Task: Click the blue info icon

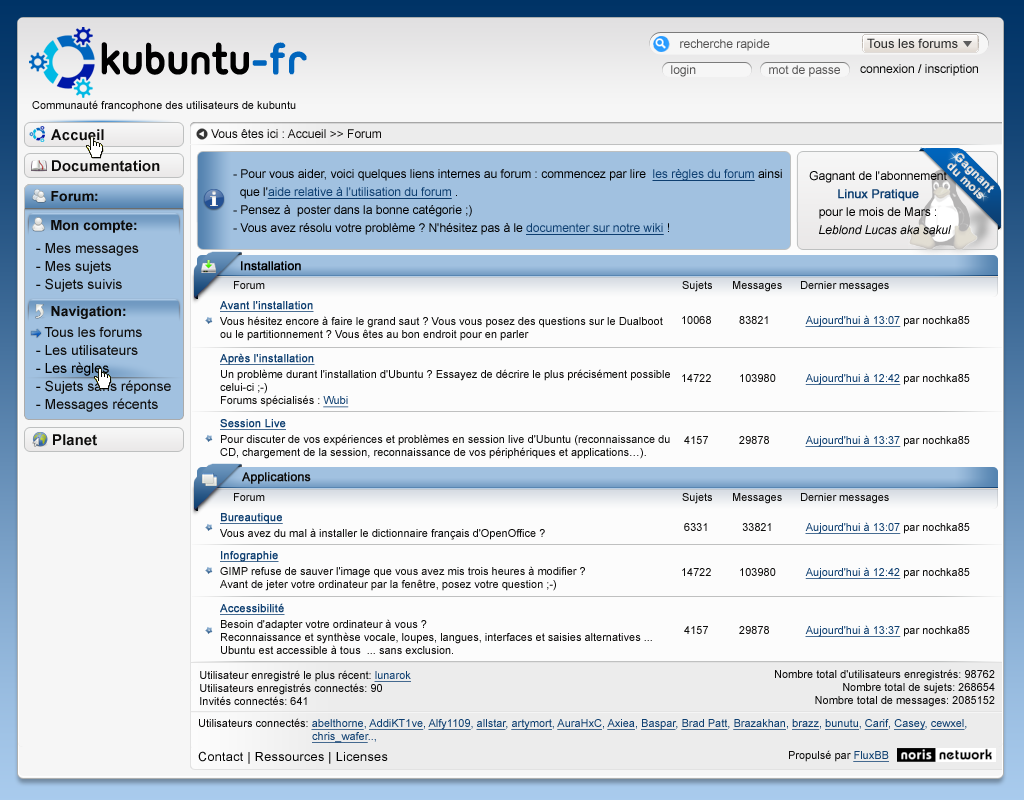Action: (x=213, y=199)
